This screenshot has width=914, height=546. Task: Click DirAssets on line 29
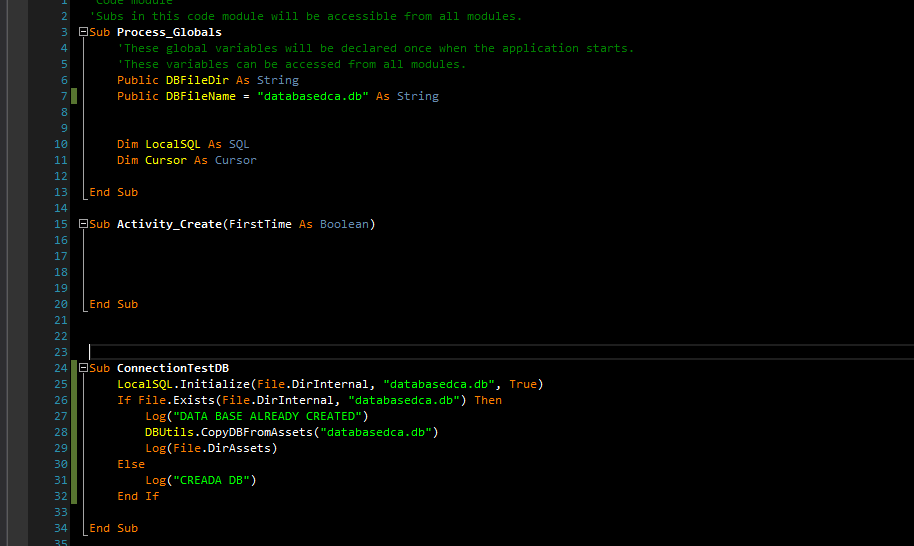[x=239, y=448]
